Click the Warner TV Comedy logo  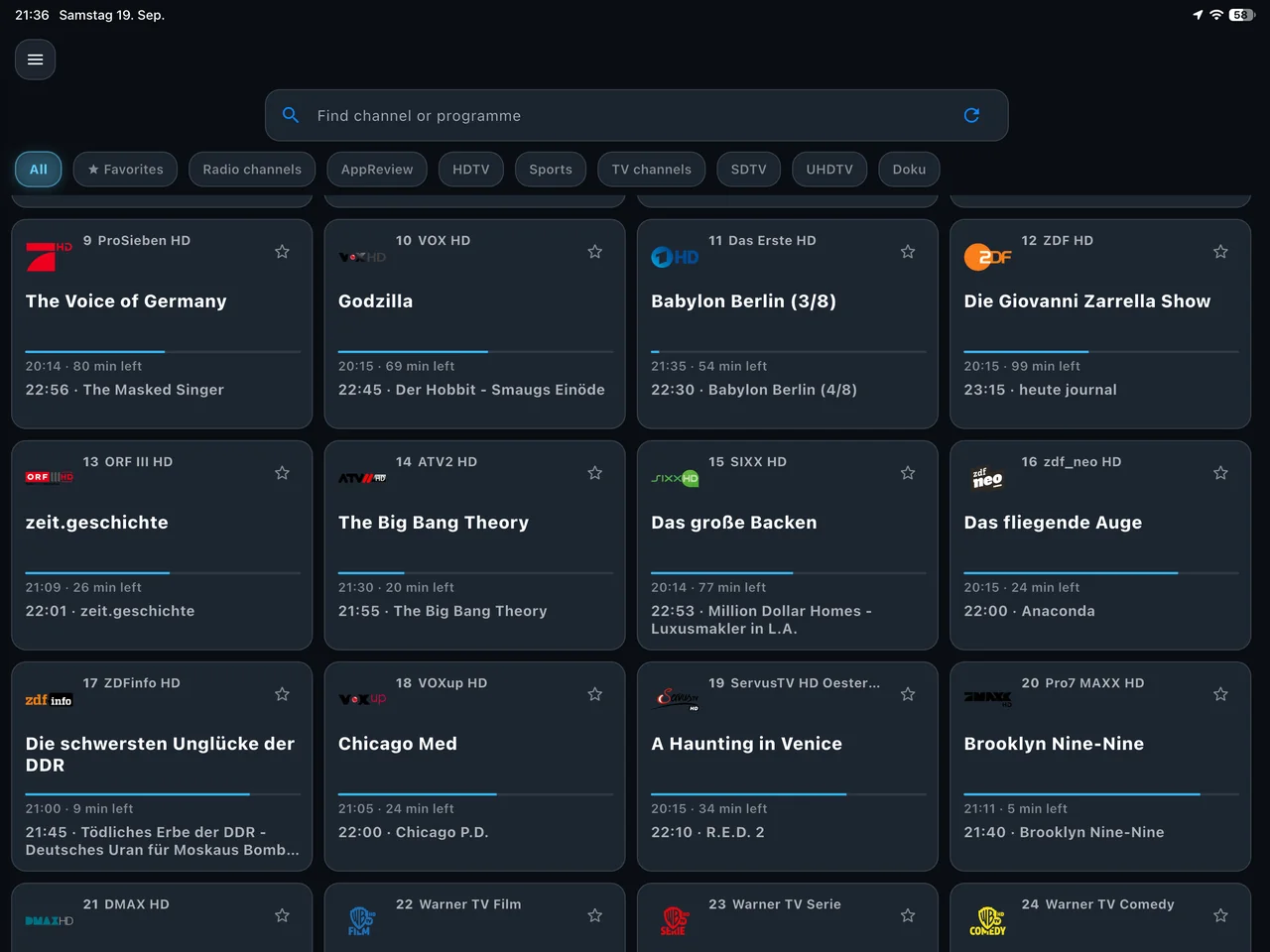click(x=988, y=920)
